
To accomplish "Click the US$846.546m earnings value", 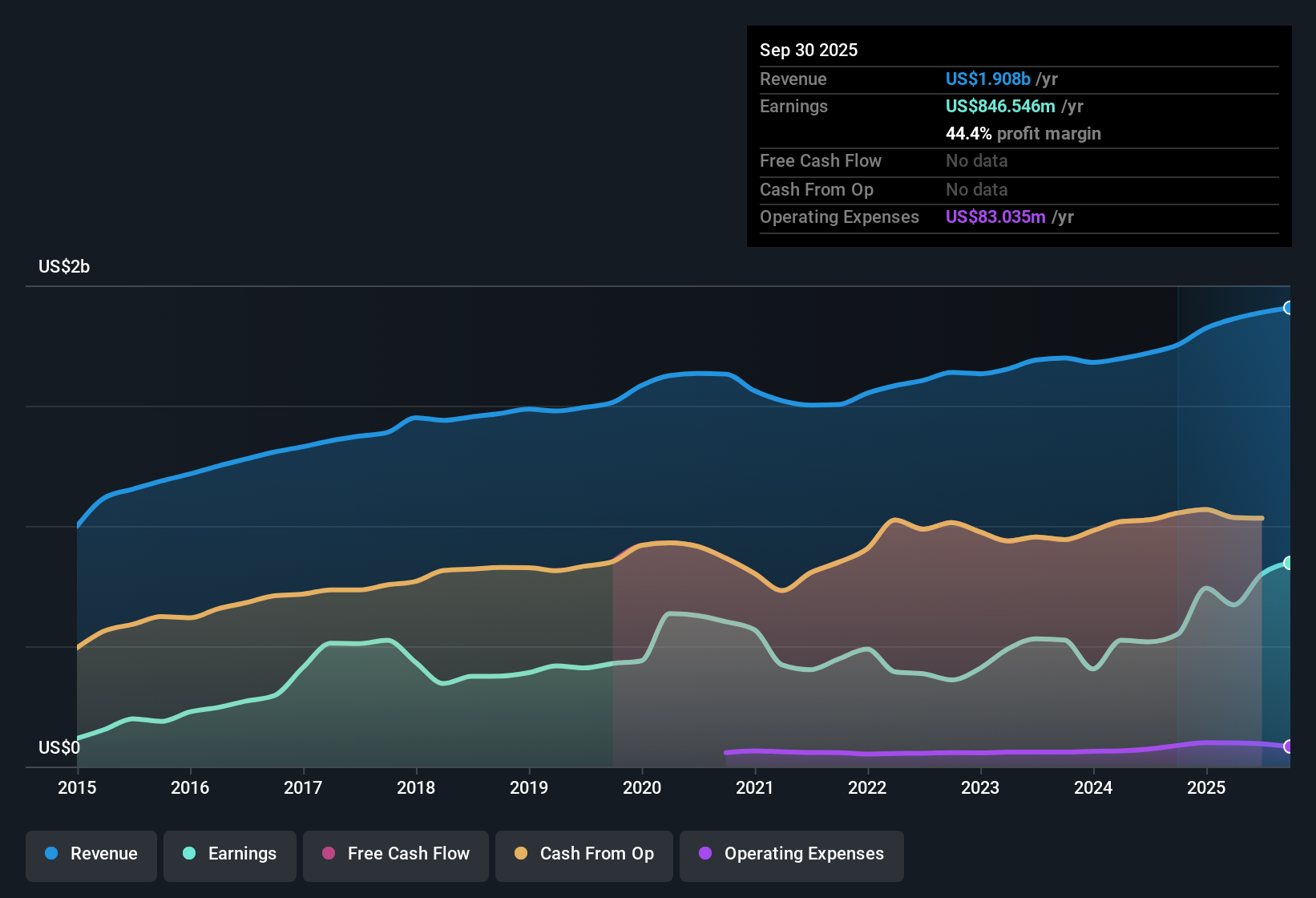I will point(1000,106).
